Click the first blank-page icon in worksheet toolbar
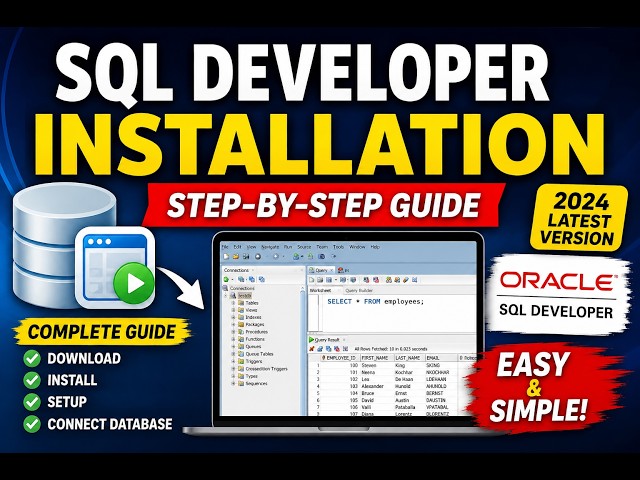Screen dimensions: 640x480 (x=311, y=280)
